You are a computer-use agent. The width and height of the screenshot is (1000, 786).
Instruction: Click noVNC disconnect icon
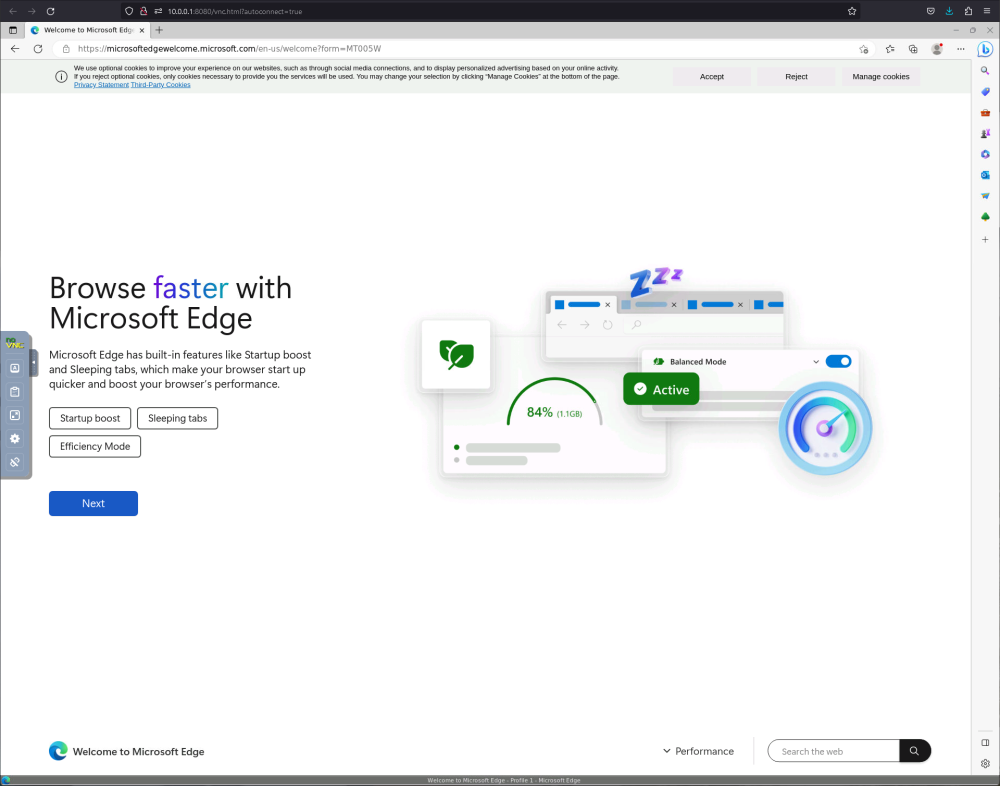pos(15,462)
